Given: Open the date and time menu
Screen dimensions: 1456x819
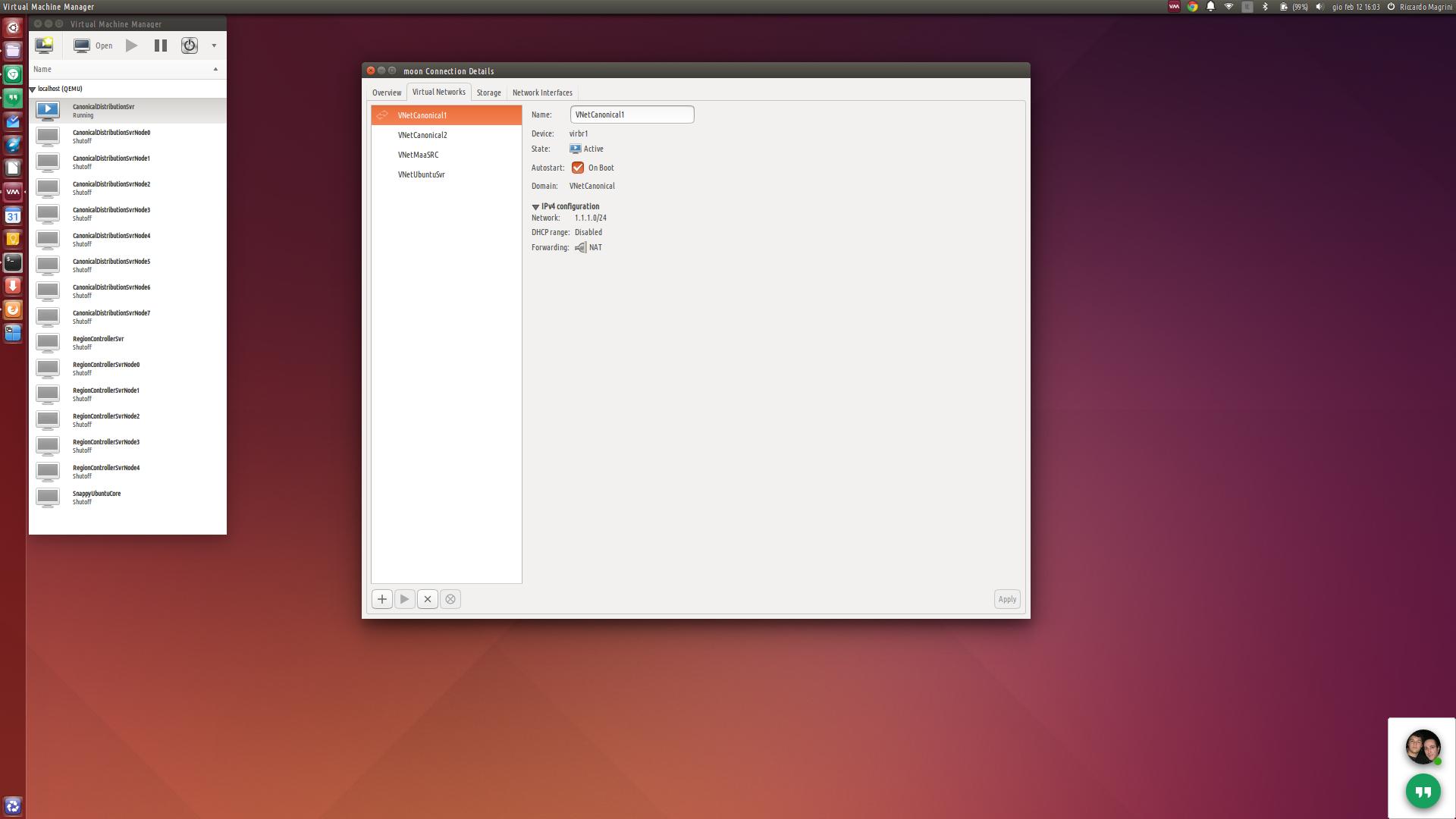Looking at the screenshot, I should click(1356, 7).
